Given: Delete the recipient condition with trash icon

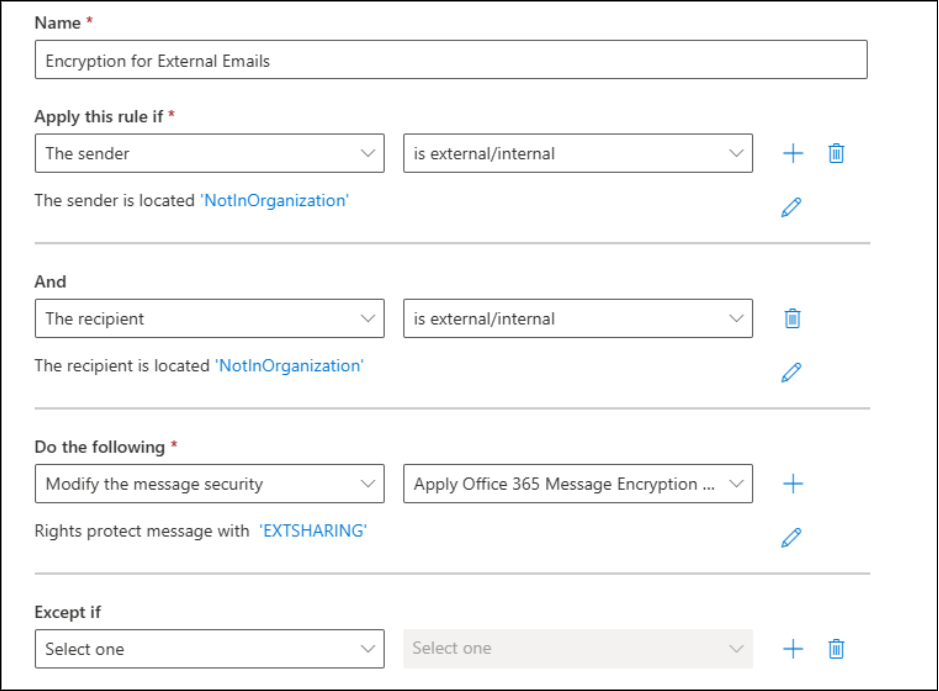Looking at the screenshot, I should pyautogui.click(x=792, y=319).
